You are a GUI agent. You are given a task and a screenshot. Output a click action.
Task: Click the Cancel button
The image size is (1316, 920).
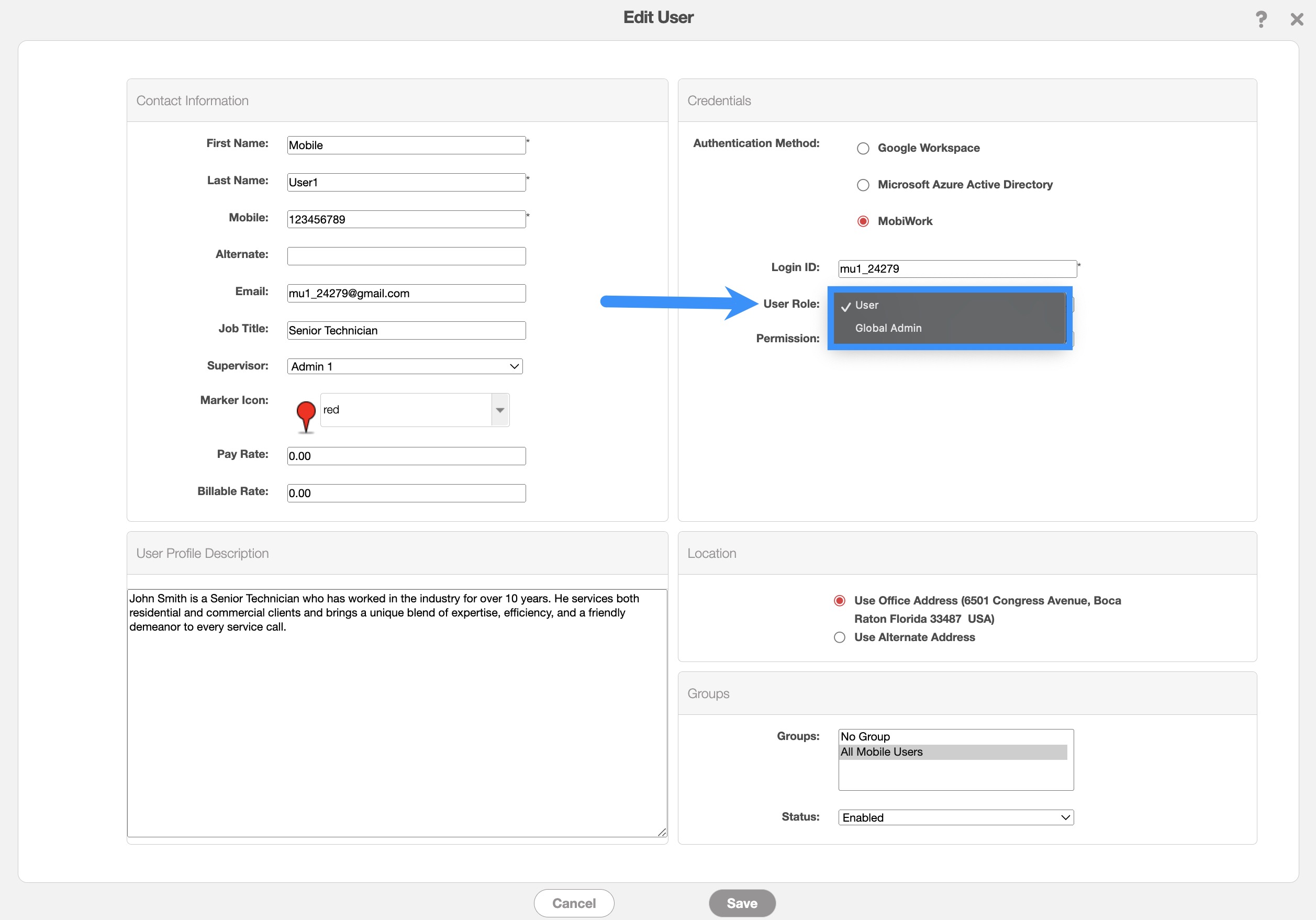(574, 903)
